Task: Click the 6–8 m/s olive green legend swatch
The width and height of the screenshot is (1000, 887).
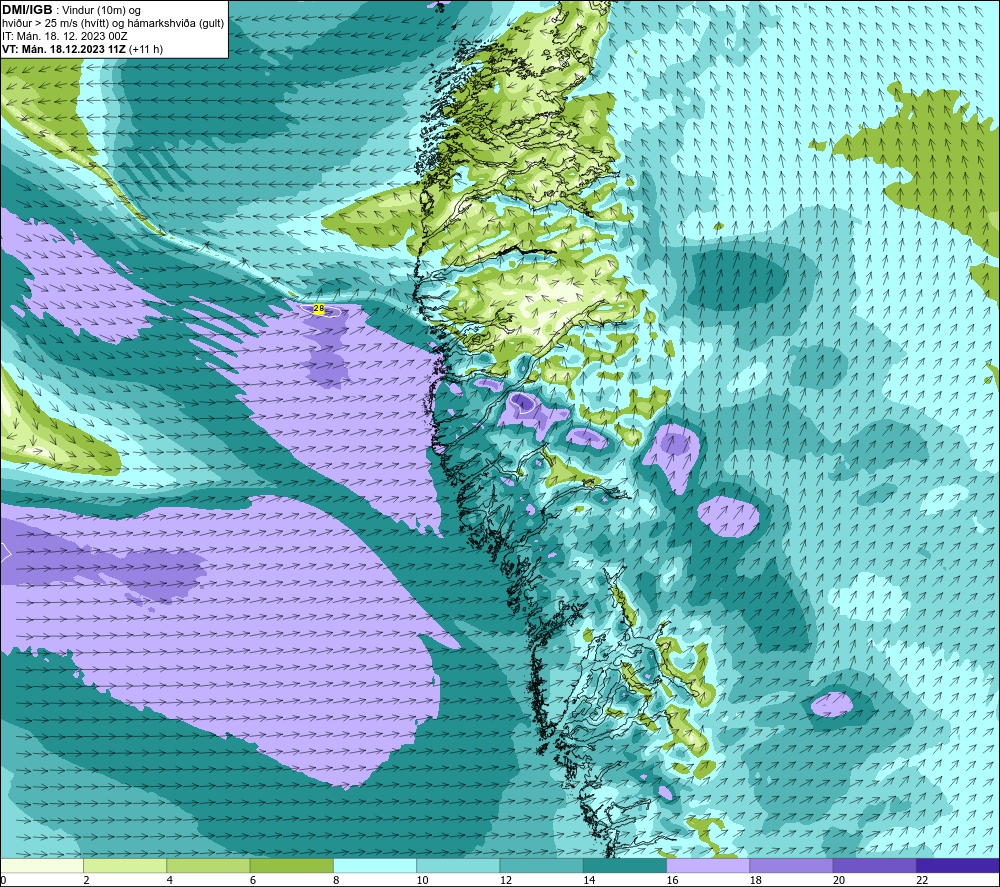Action: click(291, 865)
